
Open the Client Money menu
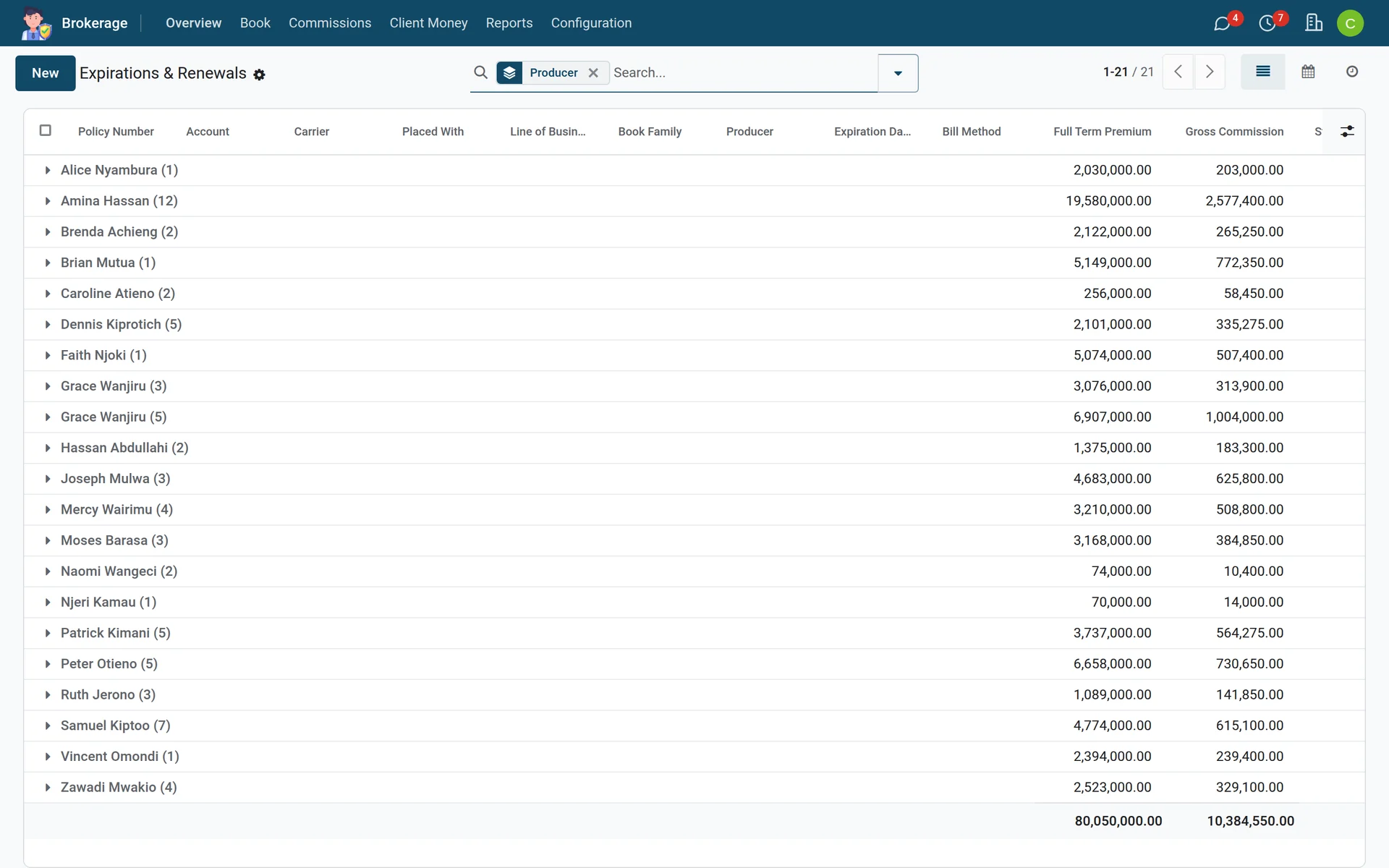tap(428, 23)
